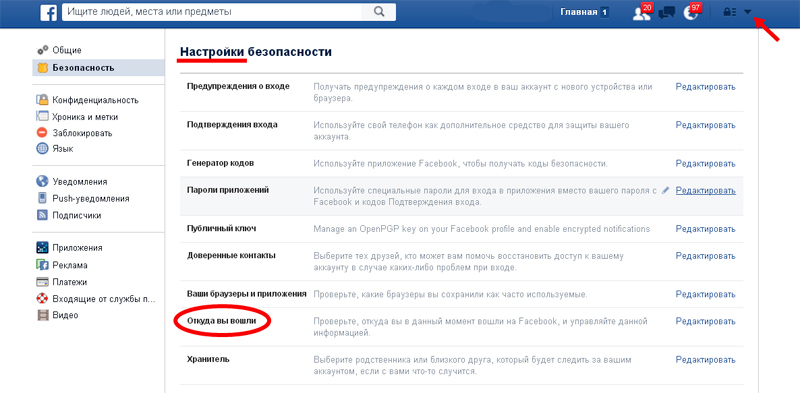The image size is (800, 393).
Task: Edit Откуда вы вошли setting
Action: tap(706, 321)
